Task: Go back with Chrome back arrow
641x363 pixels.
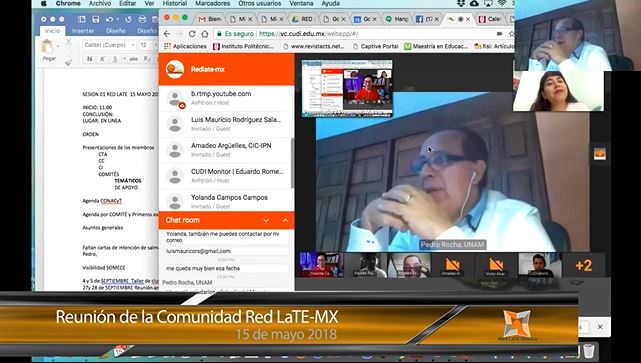Action: 167,34
